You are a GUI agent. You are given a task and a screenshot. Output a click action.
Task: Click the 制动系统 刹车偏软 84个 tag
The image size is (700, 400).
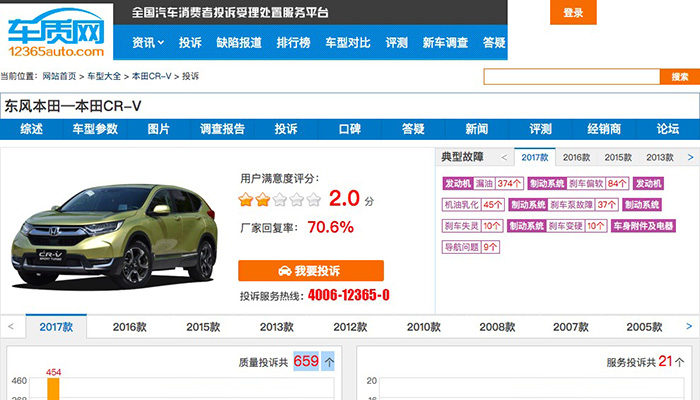point(578,183)
